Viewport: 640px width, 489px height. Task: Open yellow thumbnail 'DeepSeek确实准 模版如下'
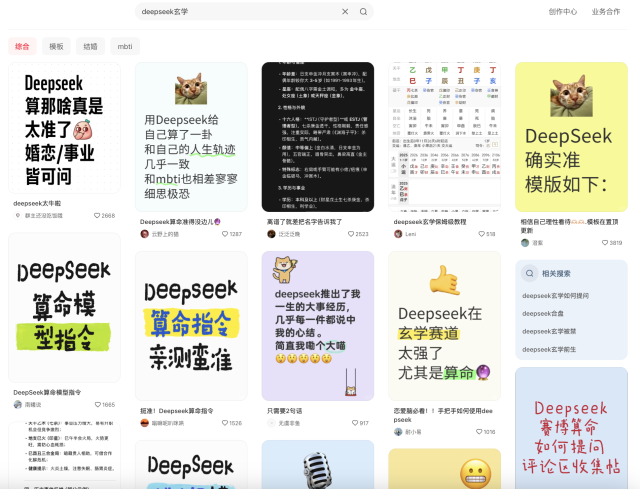[x=571, y=137]
